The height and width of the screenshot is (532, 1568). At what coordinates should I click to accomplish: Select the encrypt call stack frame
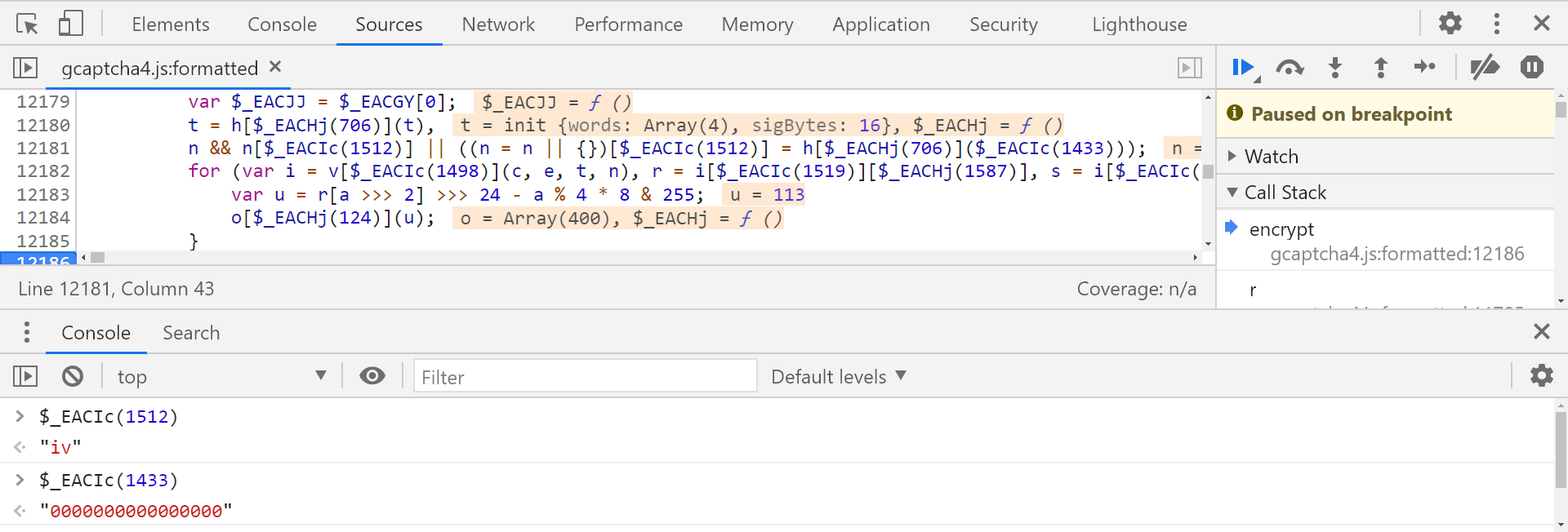click(x=1281, y=229)
